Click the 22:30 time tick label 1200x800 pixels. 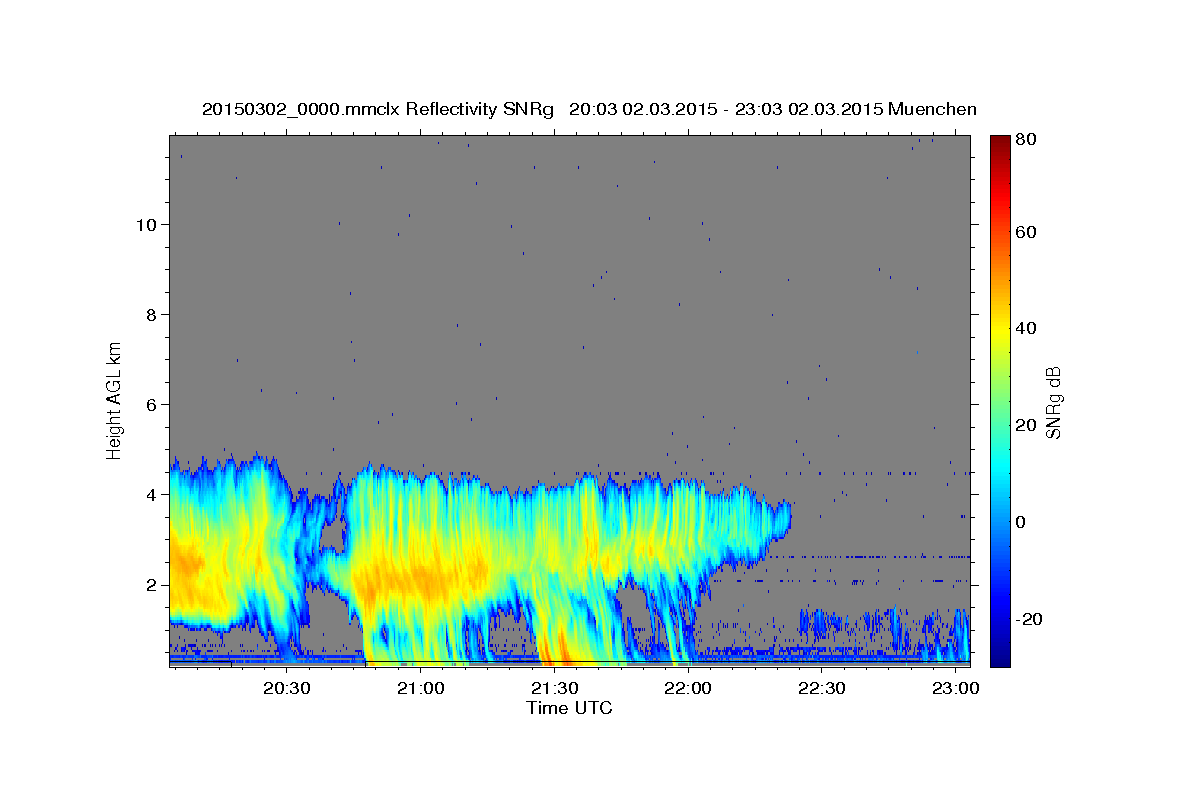822,688
